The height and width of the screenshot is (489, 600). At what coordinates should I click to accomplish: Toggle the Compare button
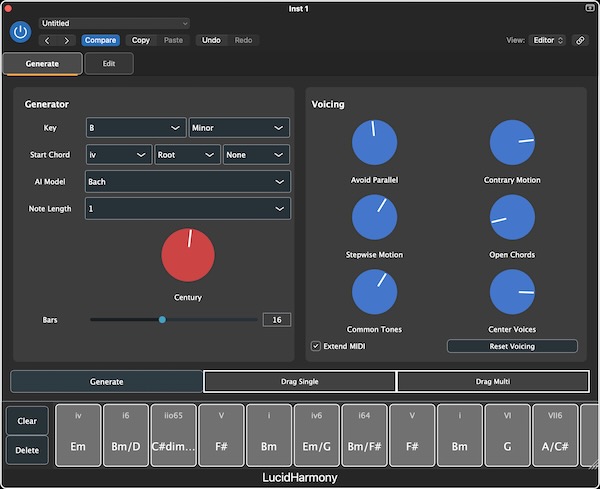[x=100, y=40]
